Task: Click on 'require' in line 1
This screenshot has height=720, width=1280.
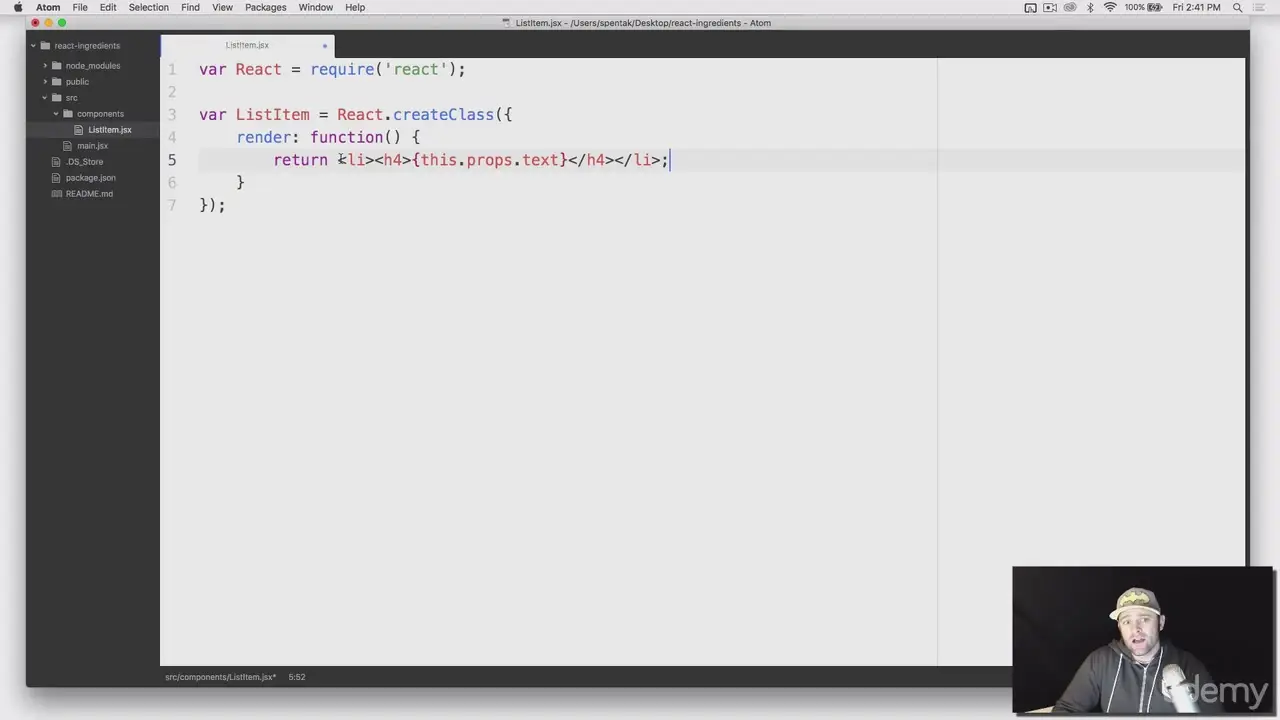Action: click(342, 70)
